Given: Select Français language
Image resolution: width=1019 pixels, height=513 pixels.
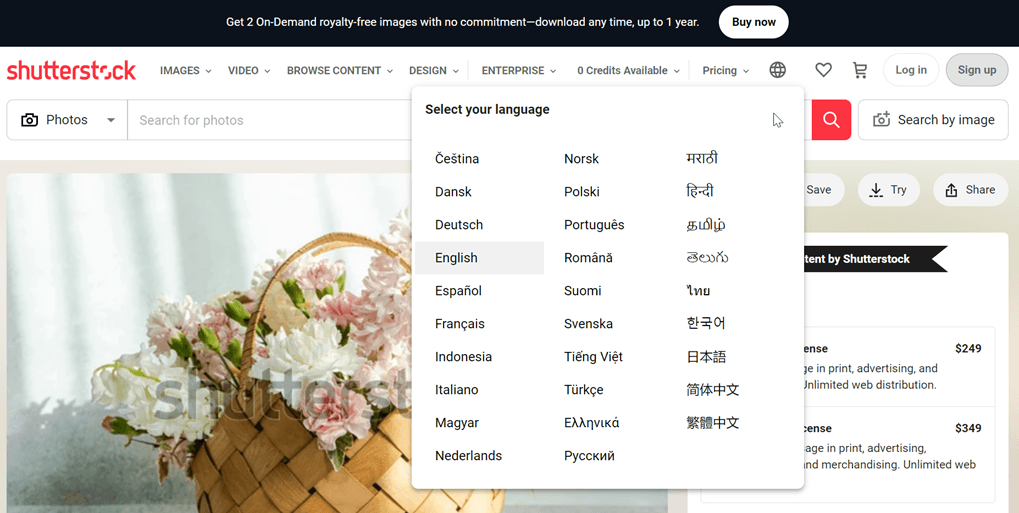Looking at the screenshot, I should [459, 324].
